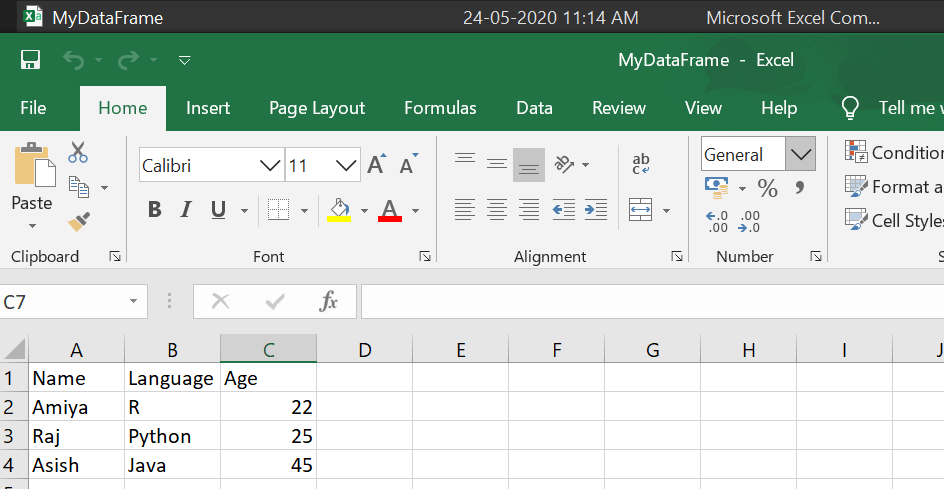The height and width of the screenshot is (489, 944).
Task: Apply Percent Style formatting
Action: tap(767, 188)
